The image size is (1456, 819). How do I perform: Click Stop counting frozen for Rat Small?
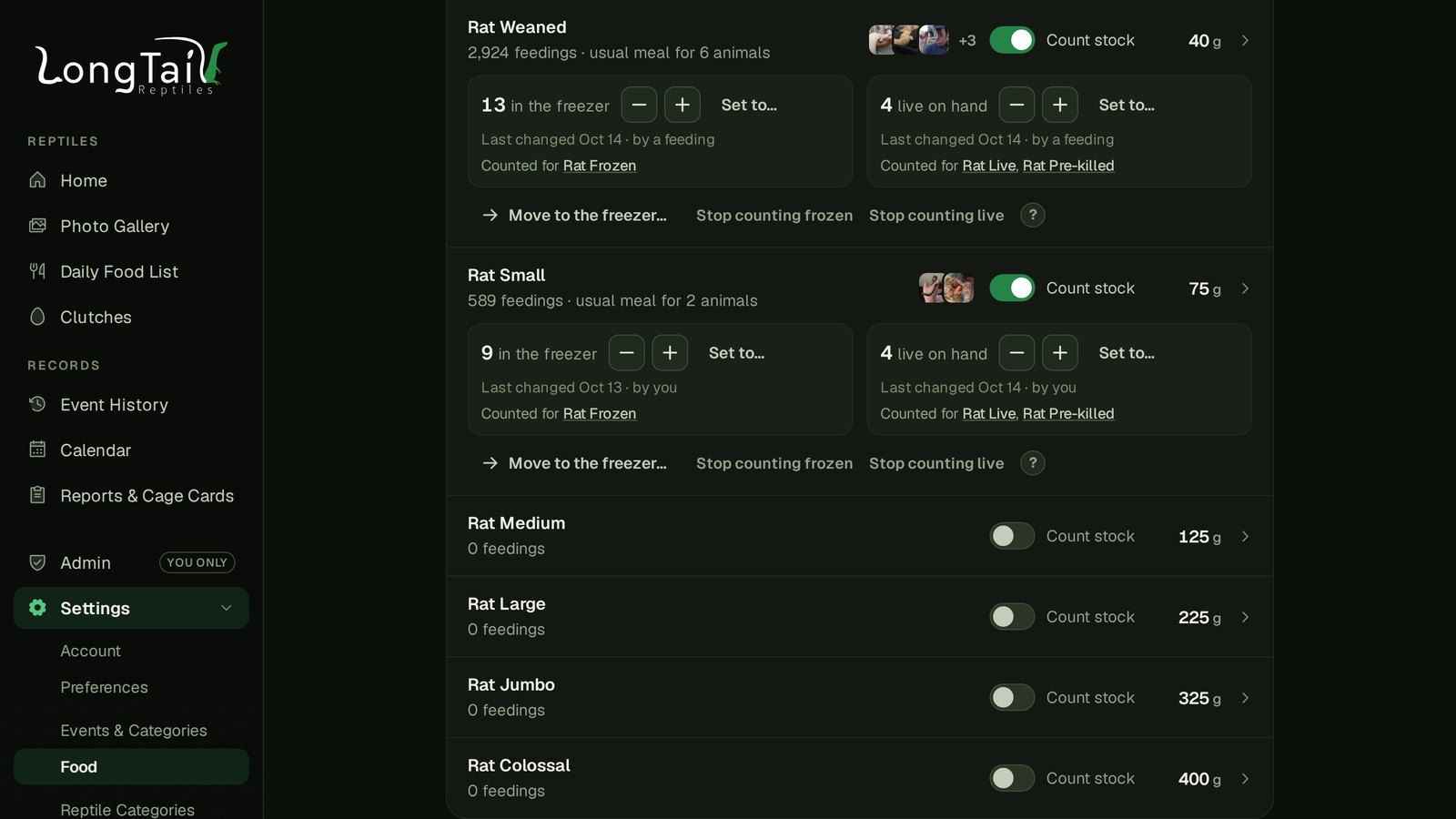point(774,463)
